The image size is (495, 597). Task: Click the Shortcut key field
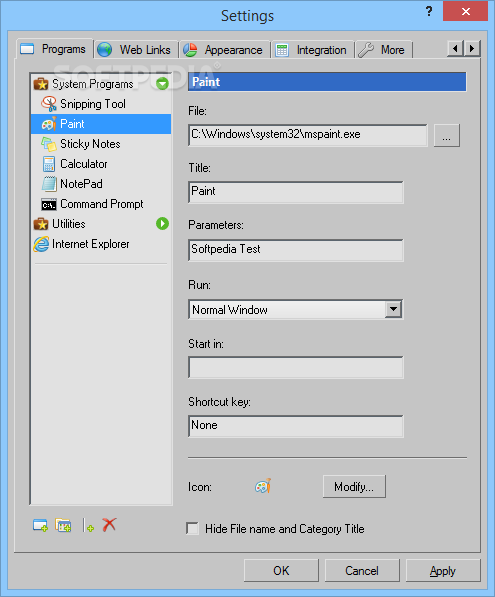point(295,426)
